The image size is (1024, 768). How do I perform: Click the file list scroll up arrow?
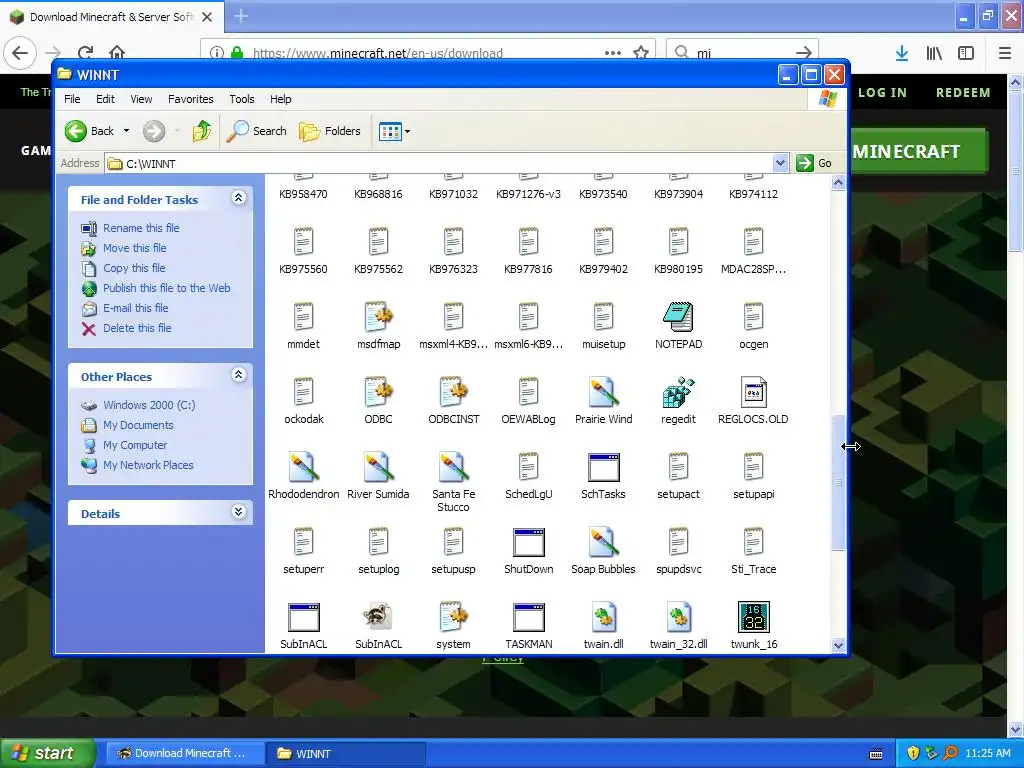coord(838,183)
